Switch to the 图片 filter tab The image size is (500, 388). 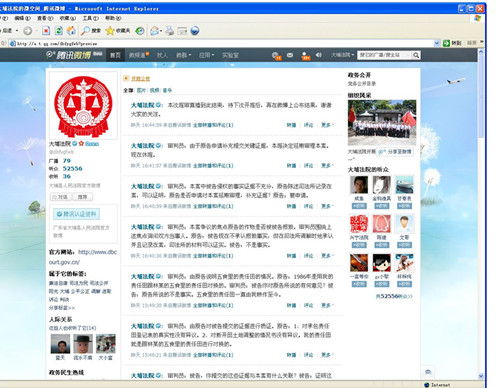pos(141,90)
